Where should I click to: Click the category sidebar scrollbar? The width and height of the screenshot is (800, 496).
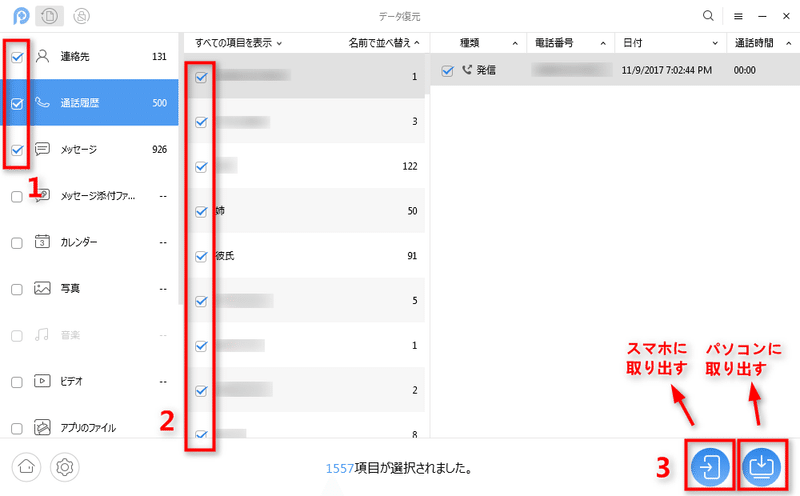point(180,168)
